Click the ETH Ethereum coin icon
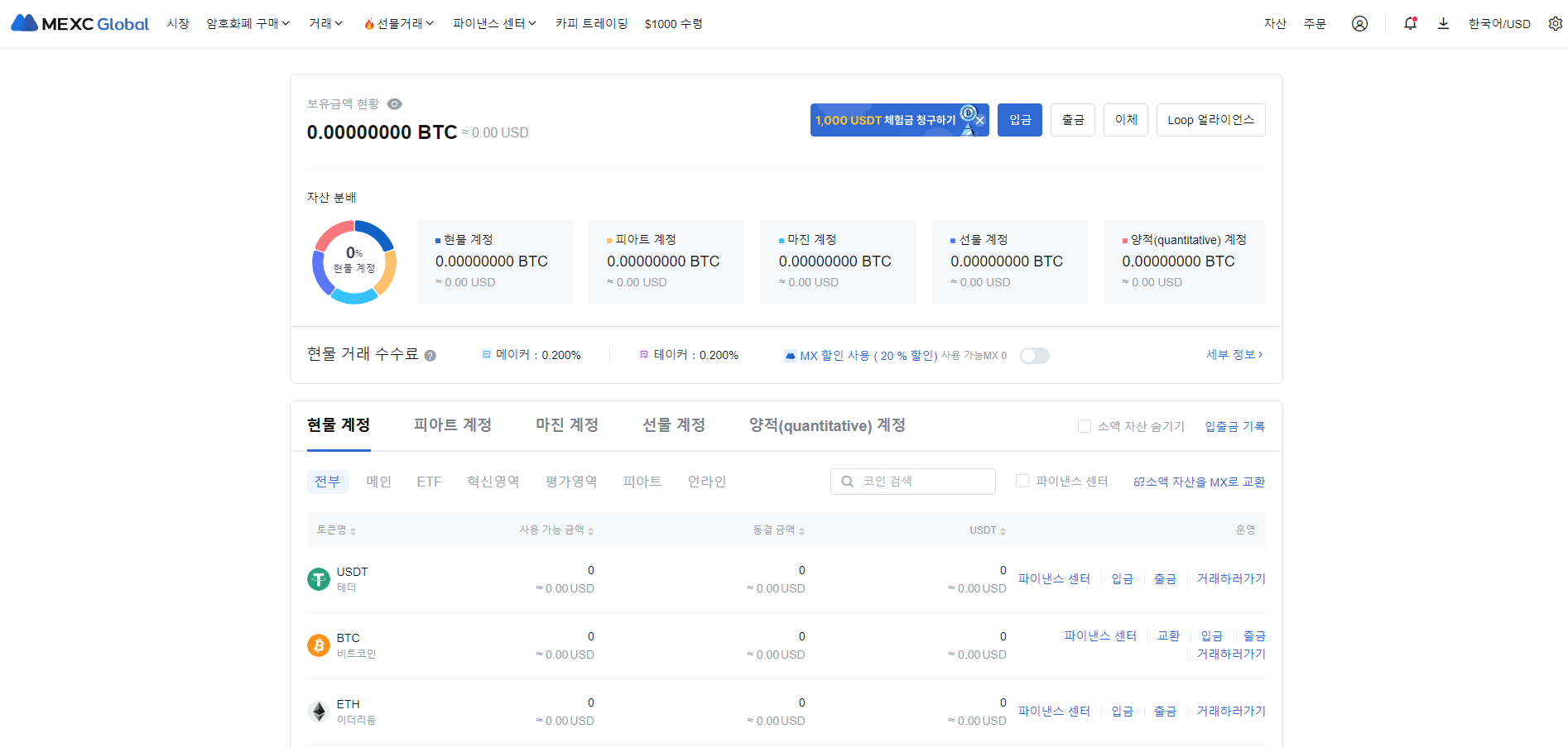 319,712
